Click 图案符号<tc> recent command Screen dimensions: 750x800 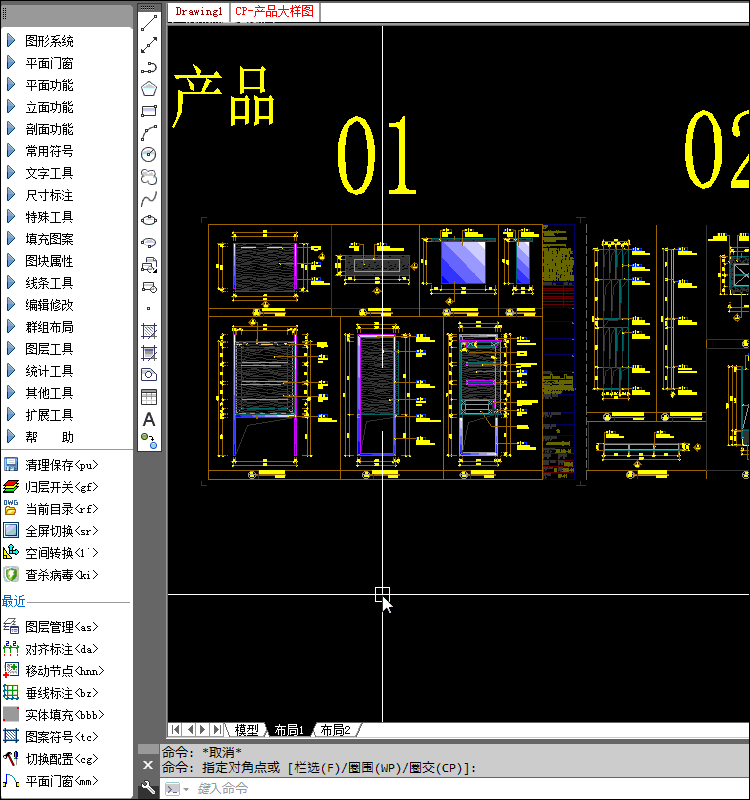[x=51, y=737]
